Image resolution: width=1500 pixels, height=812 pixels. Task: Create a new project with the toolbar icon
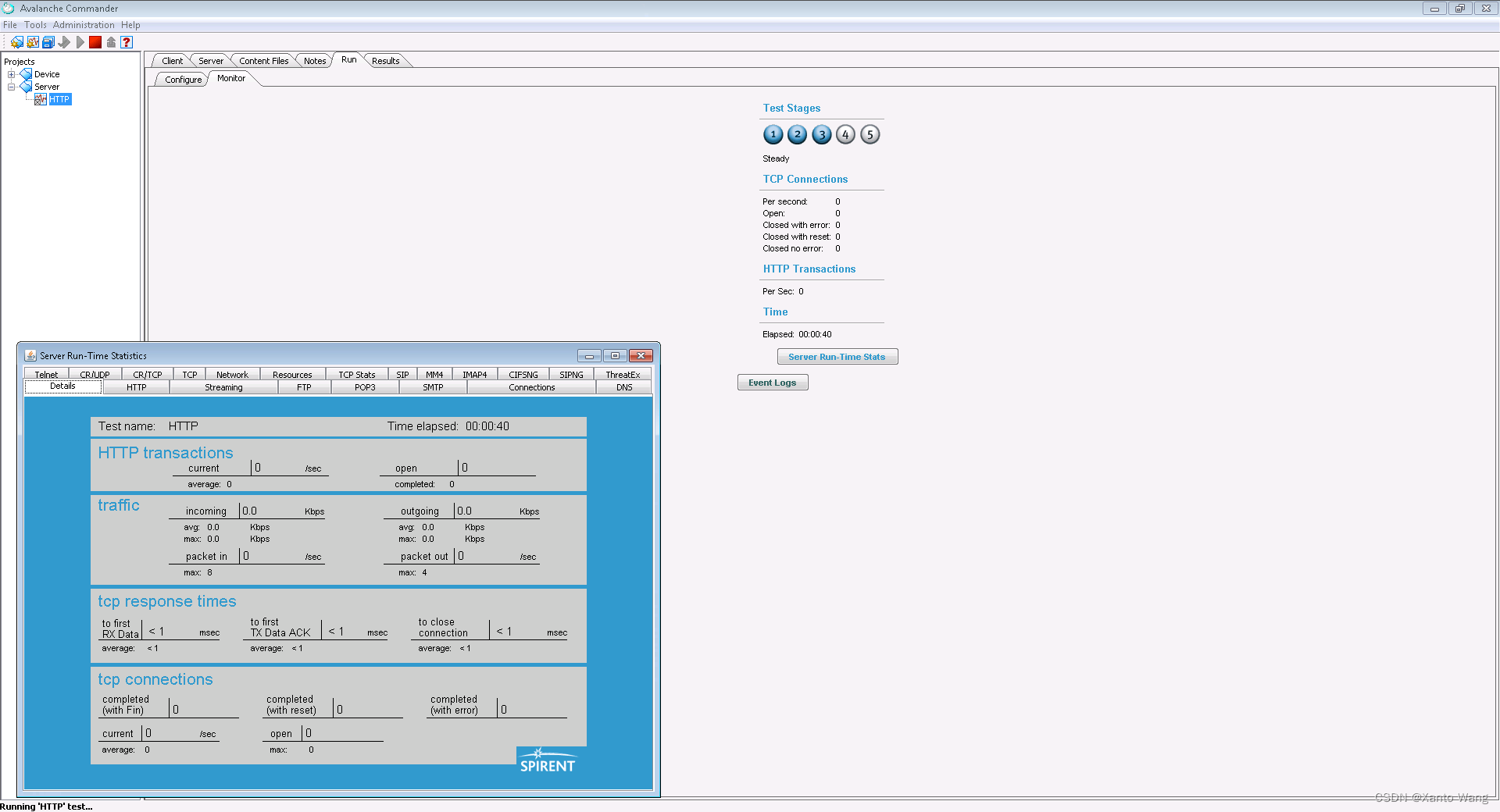[16, 42]
